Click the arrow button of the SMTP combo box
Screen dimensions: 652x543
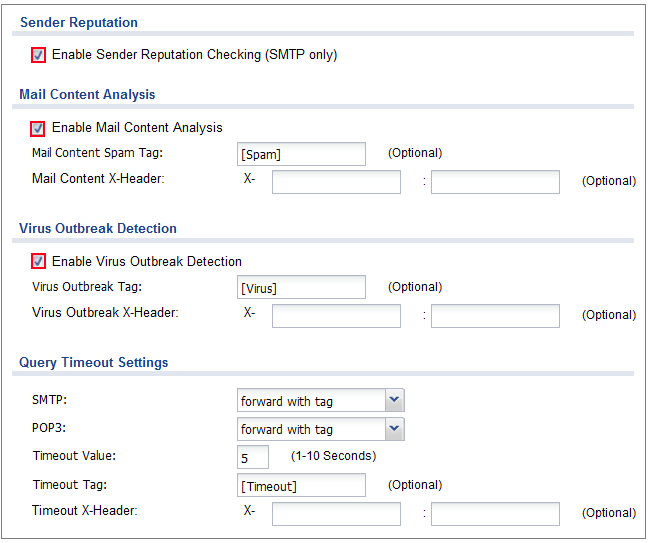pos(394,401)
